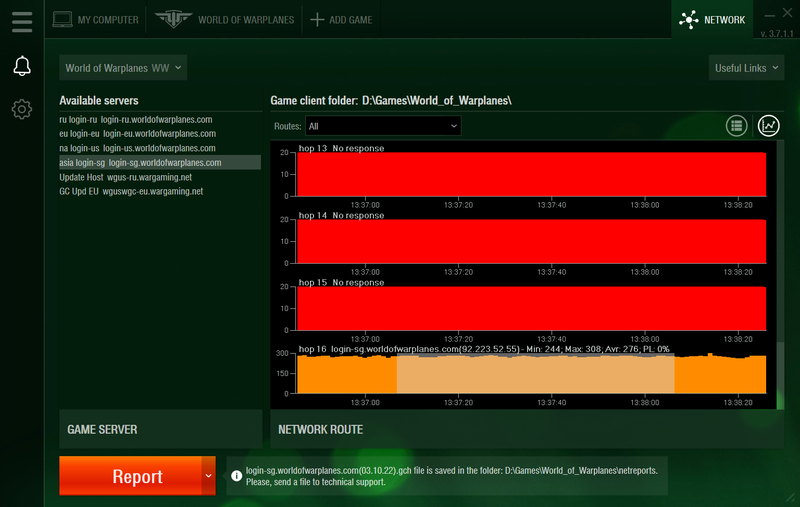Click the Network Route panel header

point(527,429)
